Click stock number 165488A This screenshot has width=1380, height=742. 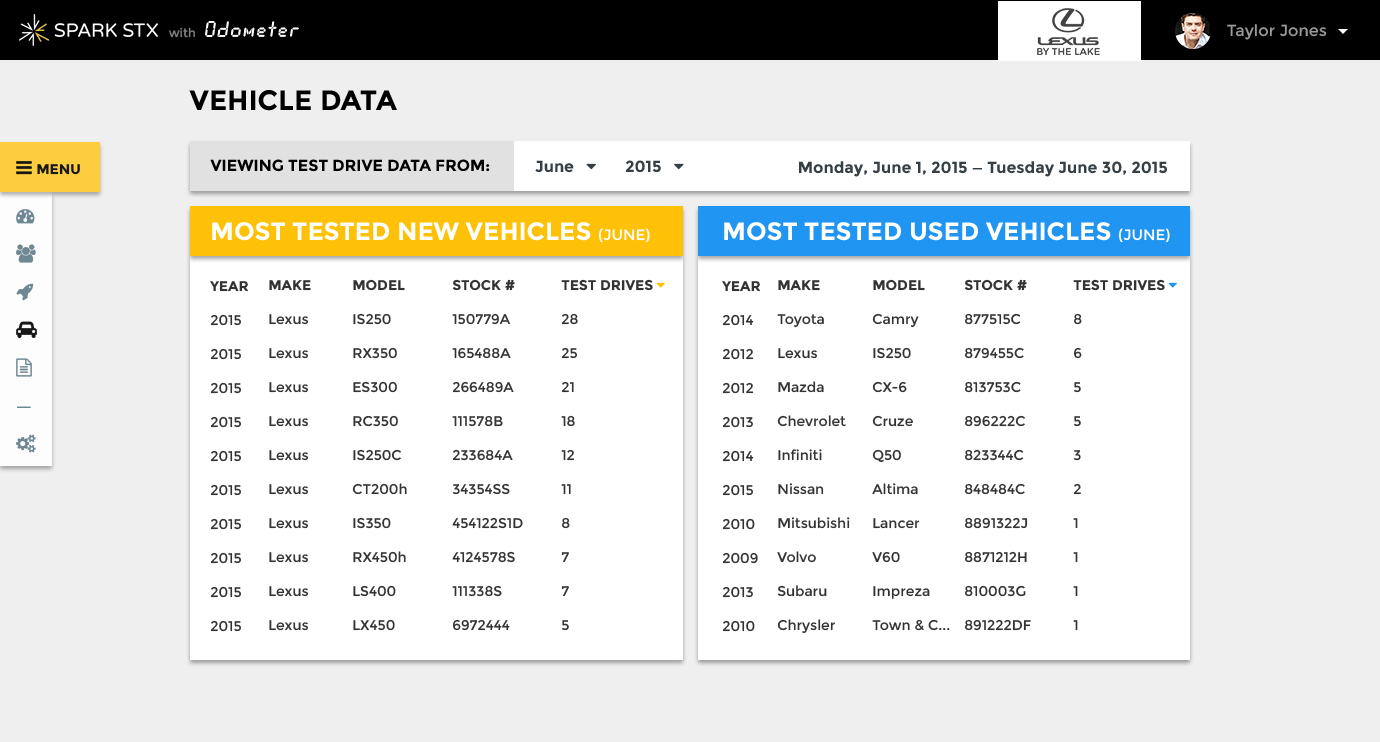click(482, 353)
